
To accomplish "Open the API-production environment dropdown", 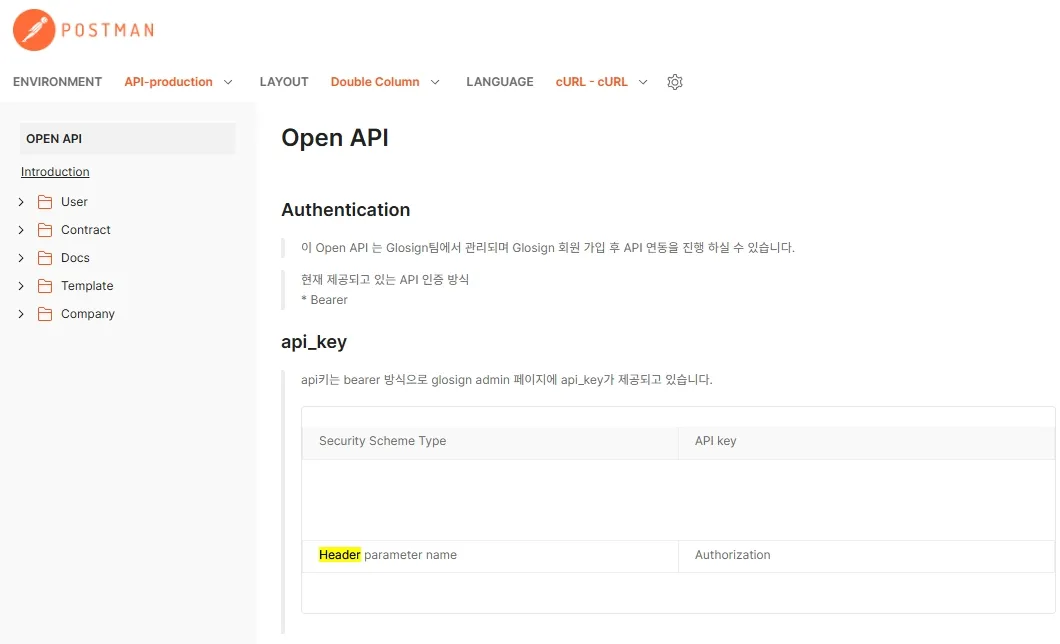I will click(228, 82).
